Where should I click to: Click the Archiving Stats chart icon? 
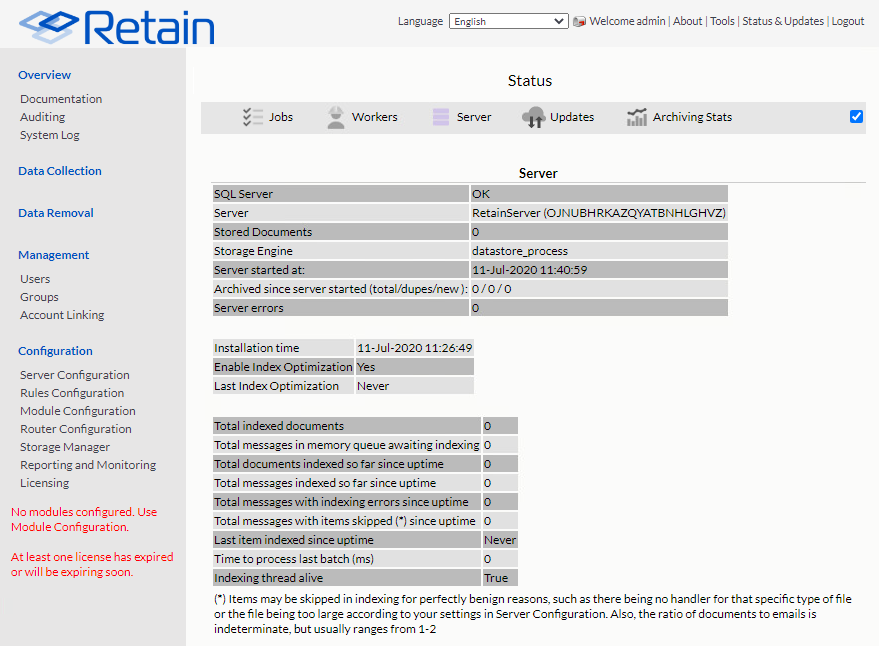pos(637,117)
